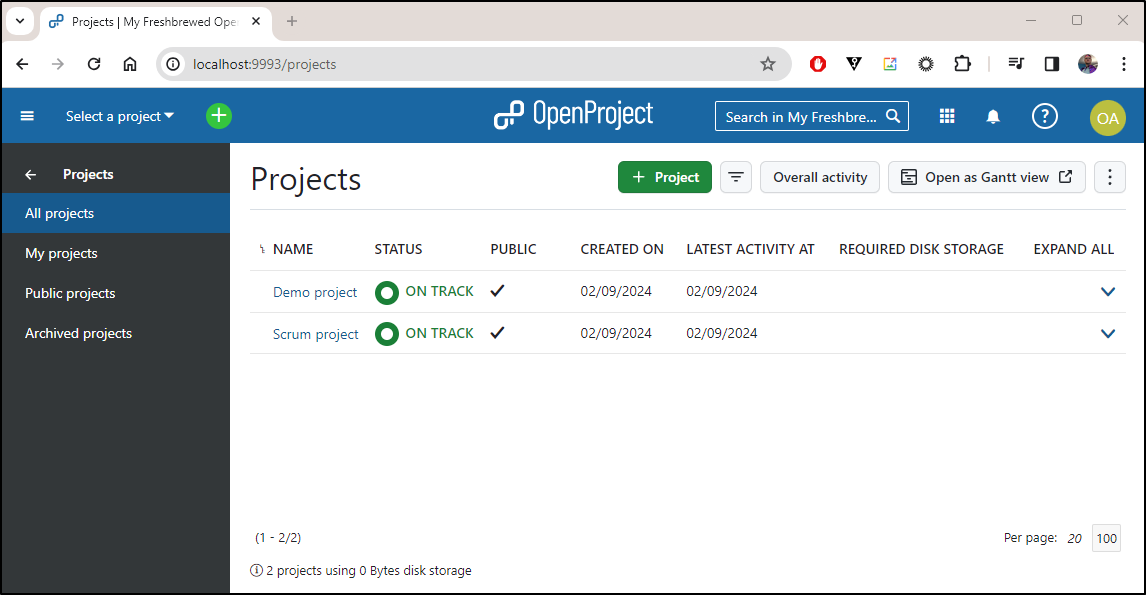
Task: Open the three-dot more actions menu
Action: 1109,177
